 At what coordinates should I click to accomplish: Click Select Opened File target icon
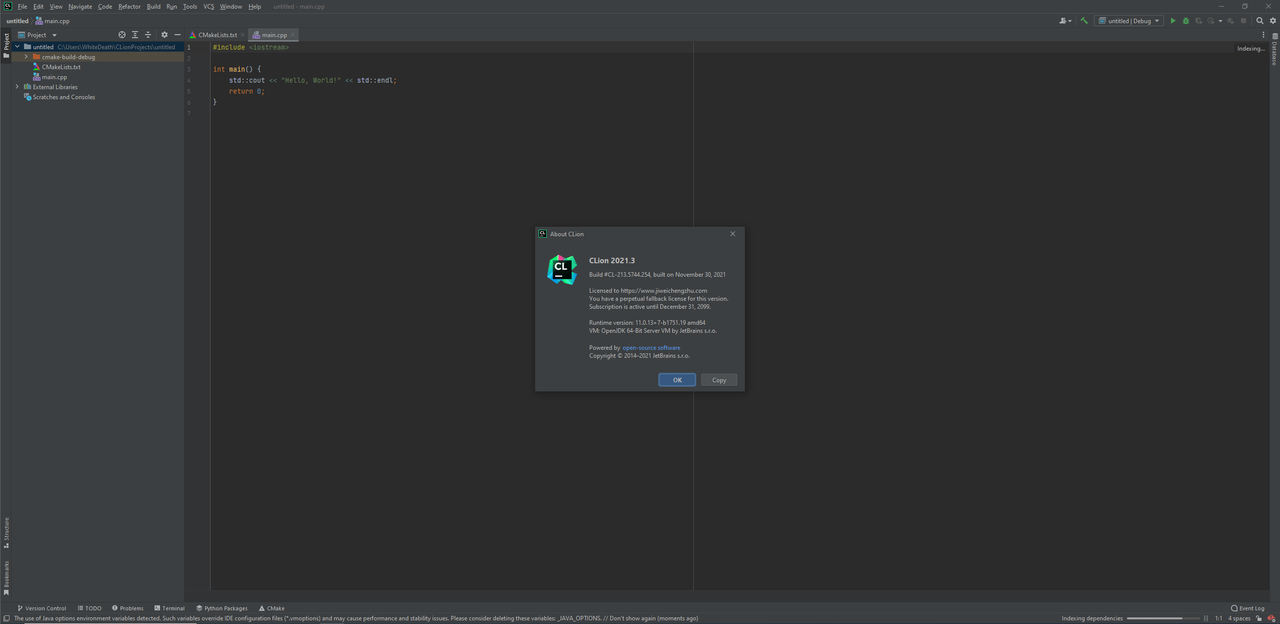point(122,35)
